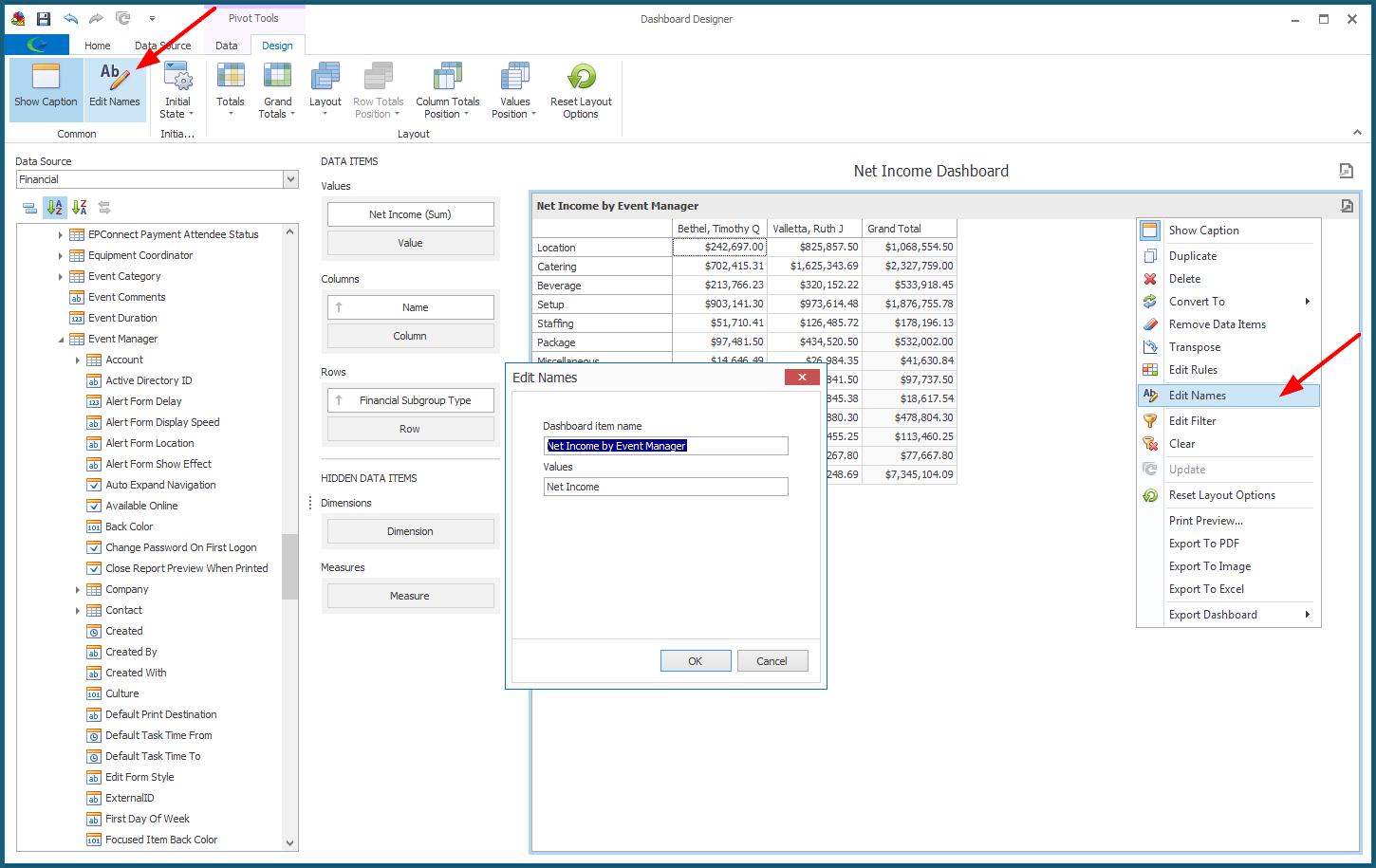Switch to the Home ribbon tab
Image resolution: width=1376 pixels, height=868 pixels.
tap(97, 46)
